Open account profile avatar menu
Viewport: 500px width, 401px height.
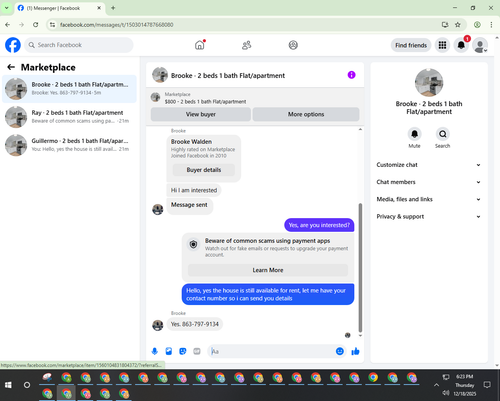[480, 45]
